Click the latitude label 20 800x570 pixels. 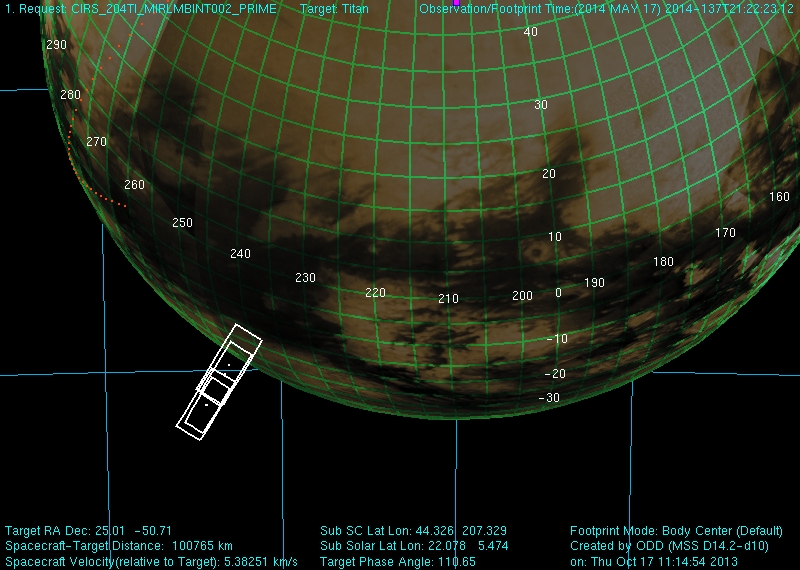(549, 174)
